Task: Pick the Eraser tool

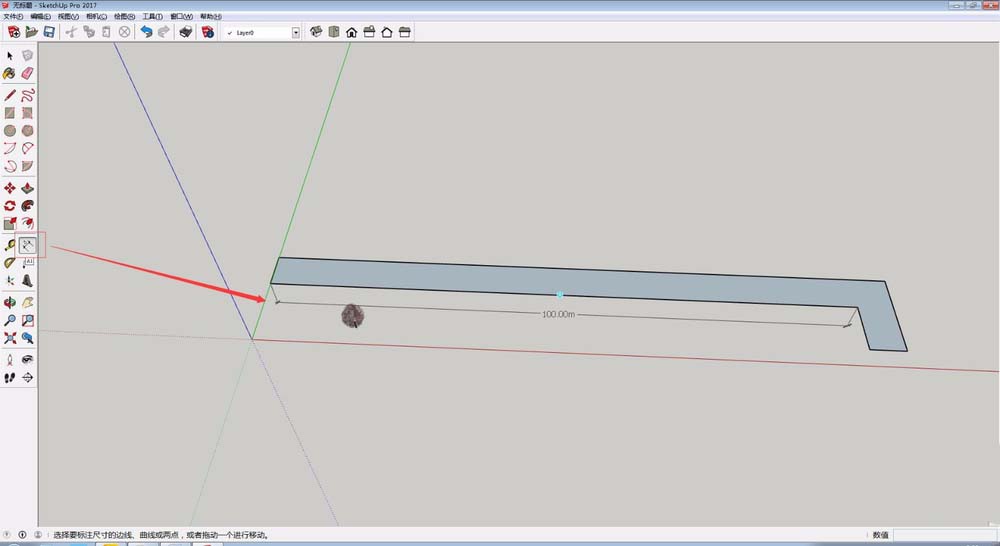Action: click(x=28, y=74)
